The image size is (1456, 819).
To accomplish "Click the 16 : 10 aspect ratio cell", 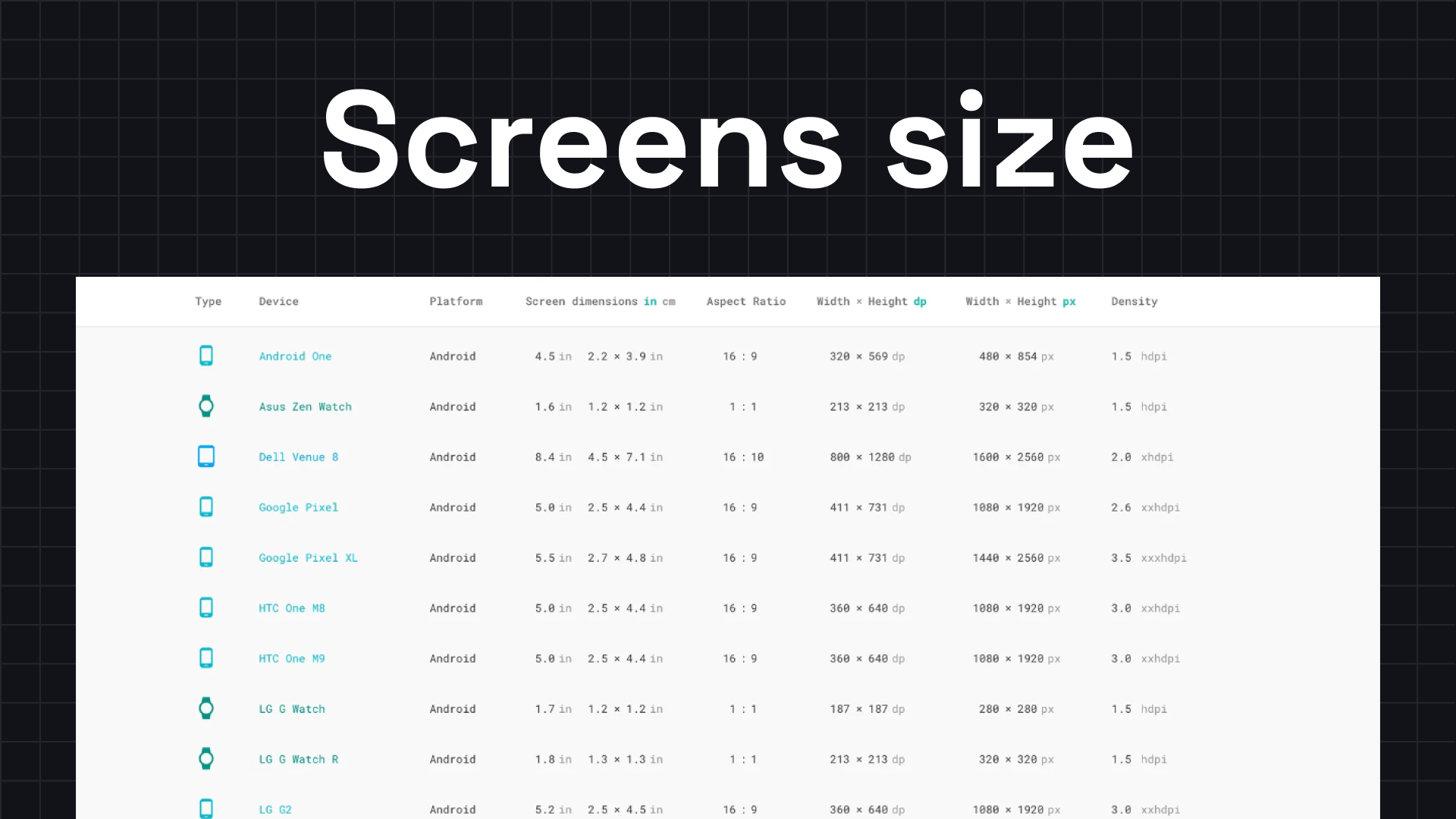I will pos(743,457).
